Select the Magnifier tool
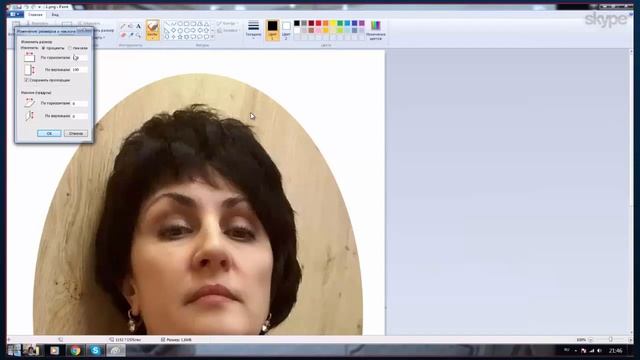This screenshot has width=640, height=360. (138, 36)
